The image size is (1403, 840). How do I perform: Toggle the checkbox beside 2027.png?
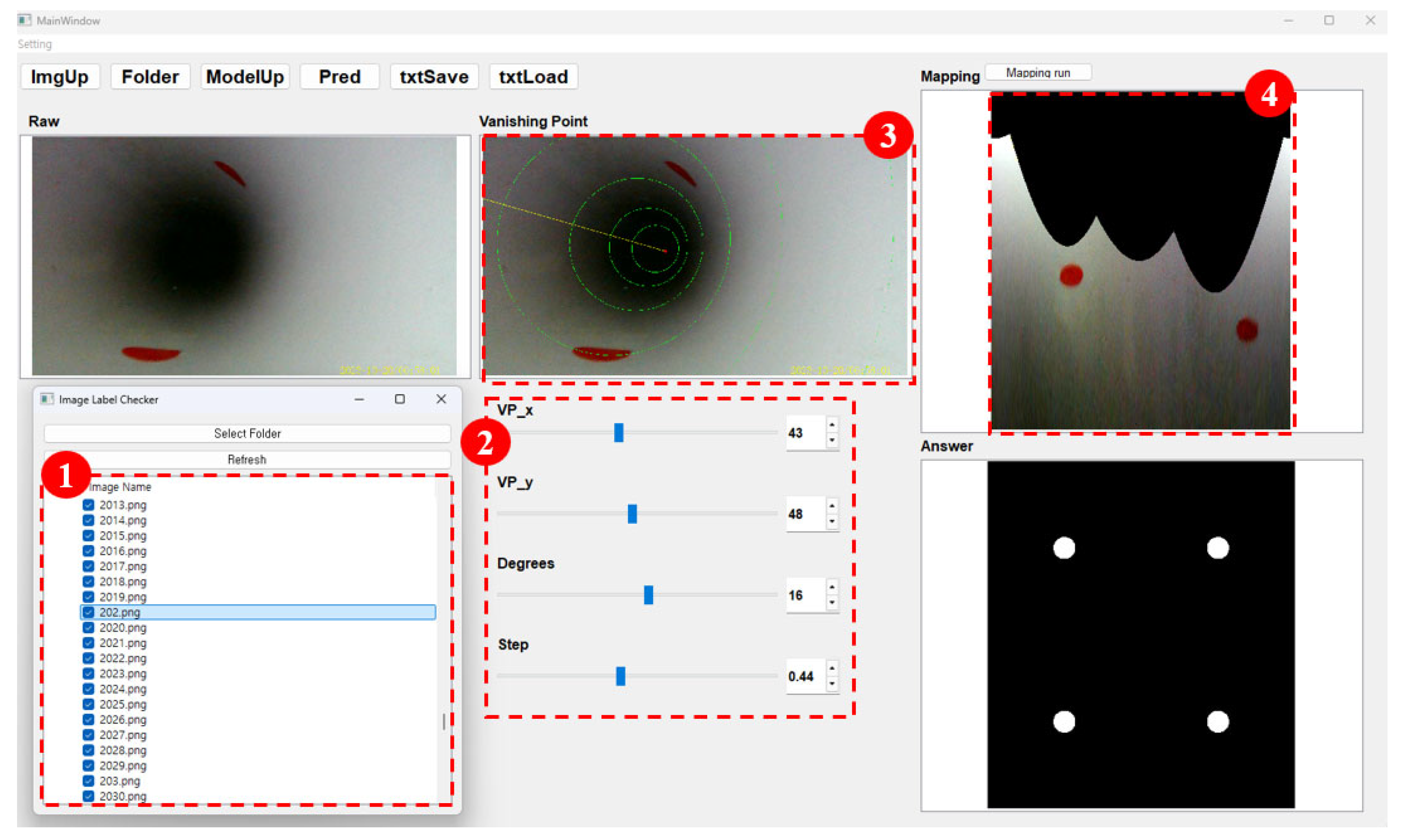(88, 735)
